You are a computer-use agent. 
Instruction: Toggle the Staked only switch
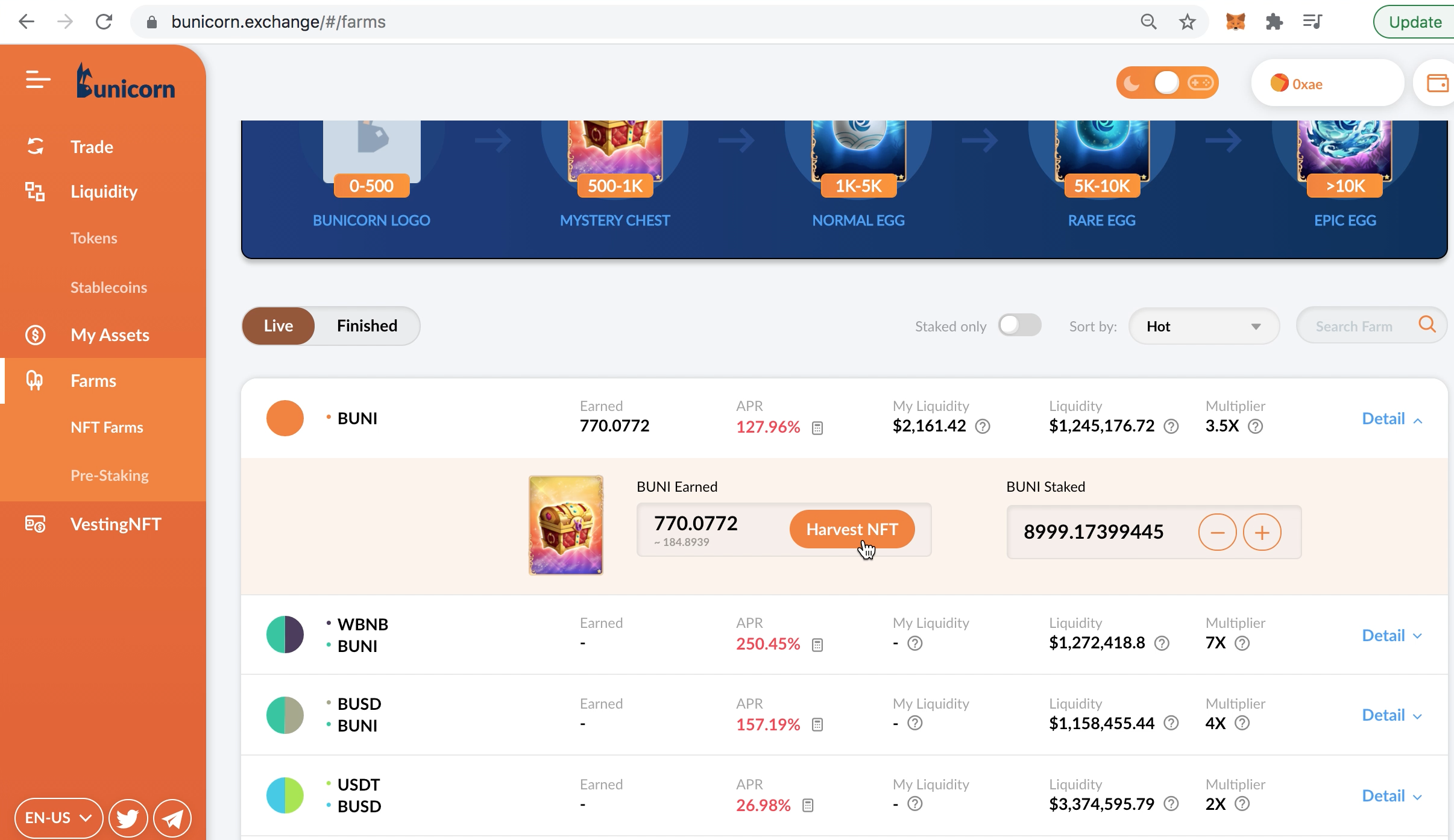(x=1019, y=325)
